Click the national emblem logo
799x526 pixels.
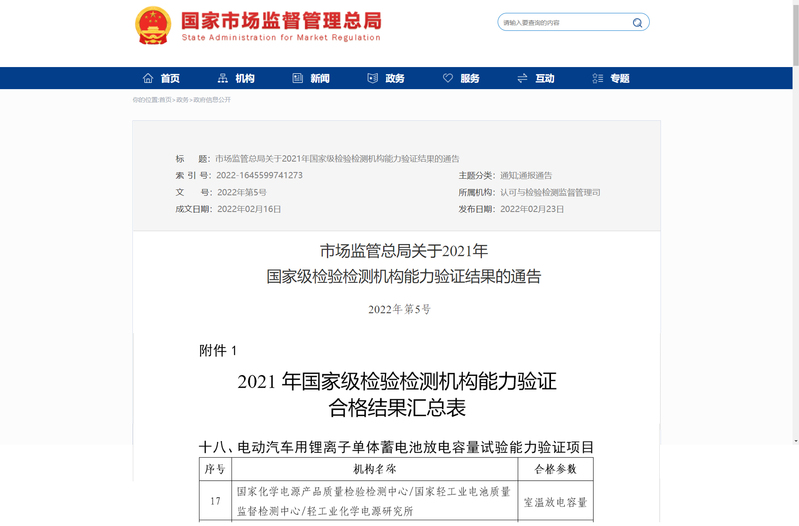(x=153, y=26)
